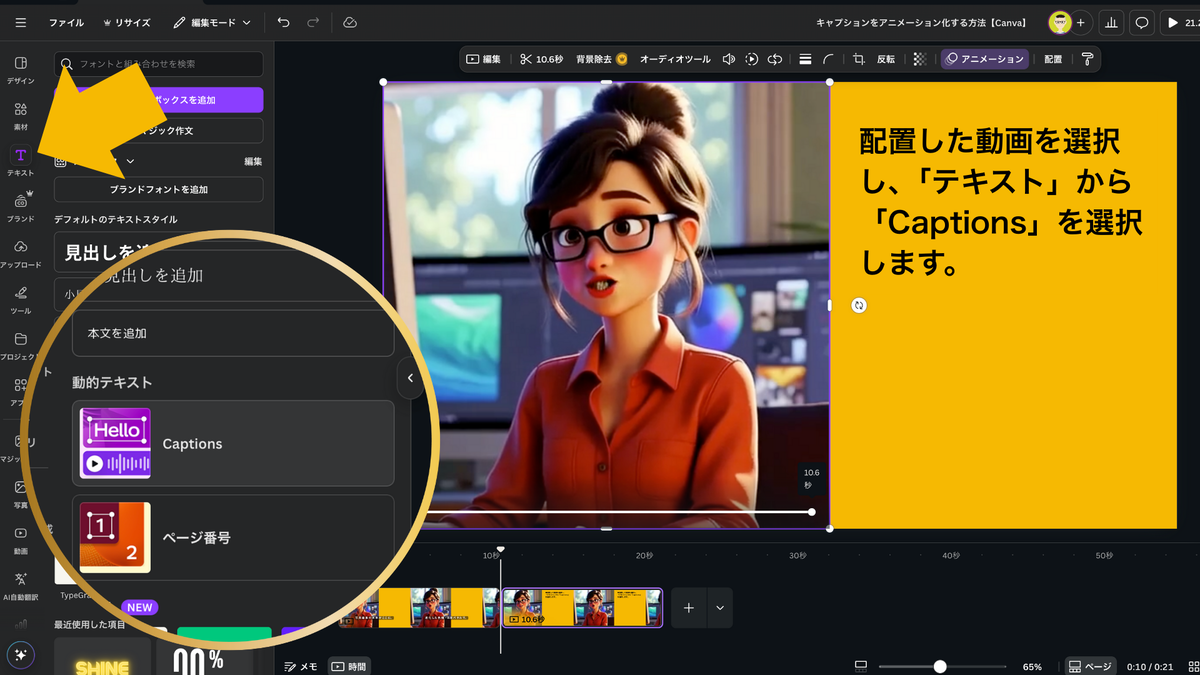Image resolution: width=1200 pixels, height=675 pixels.
Task: Expand the add page dropdown arrow
Action: tap(719, 607)
